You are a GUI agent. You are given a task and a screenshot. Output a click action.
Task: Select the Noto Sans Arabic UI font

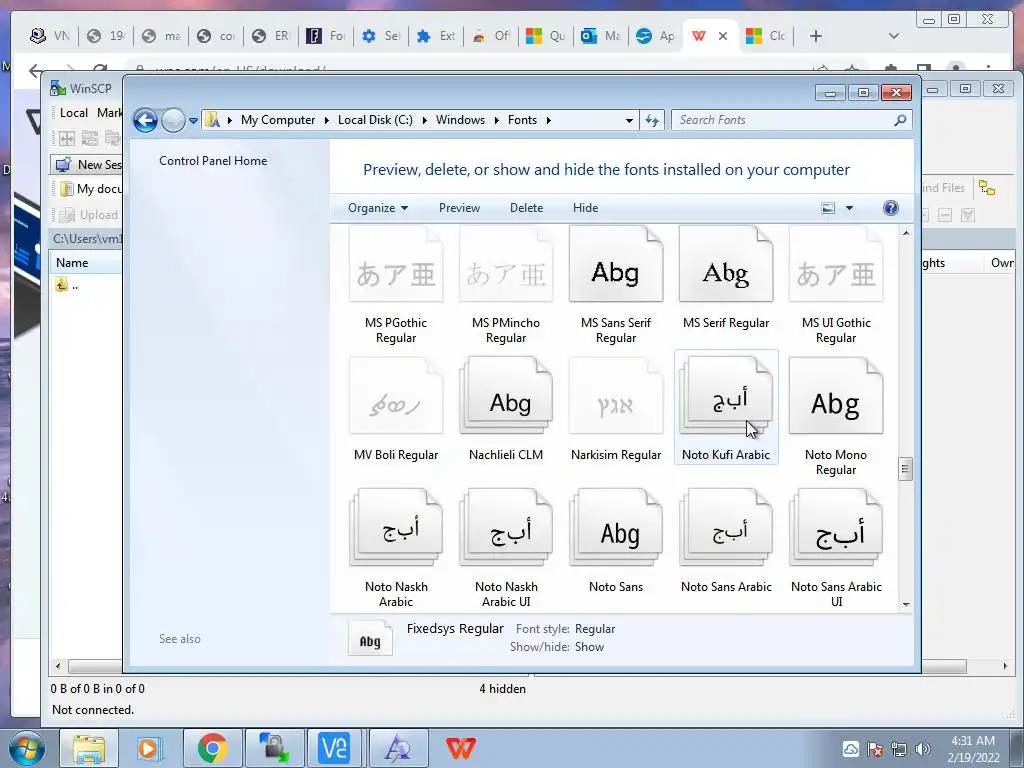(x=836, y=528)
